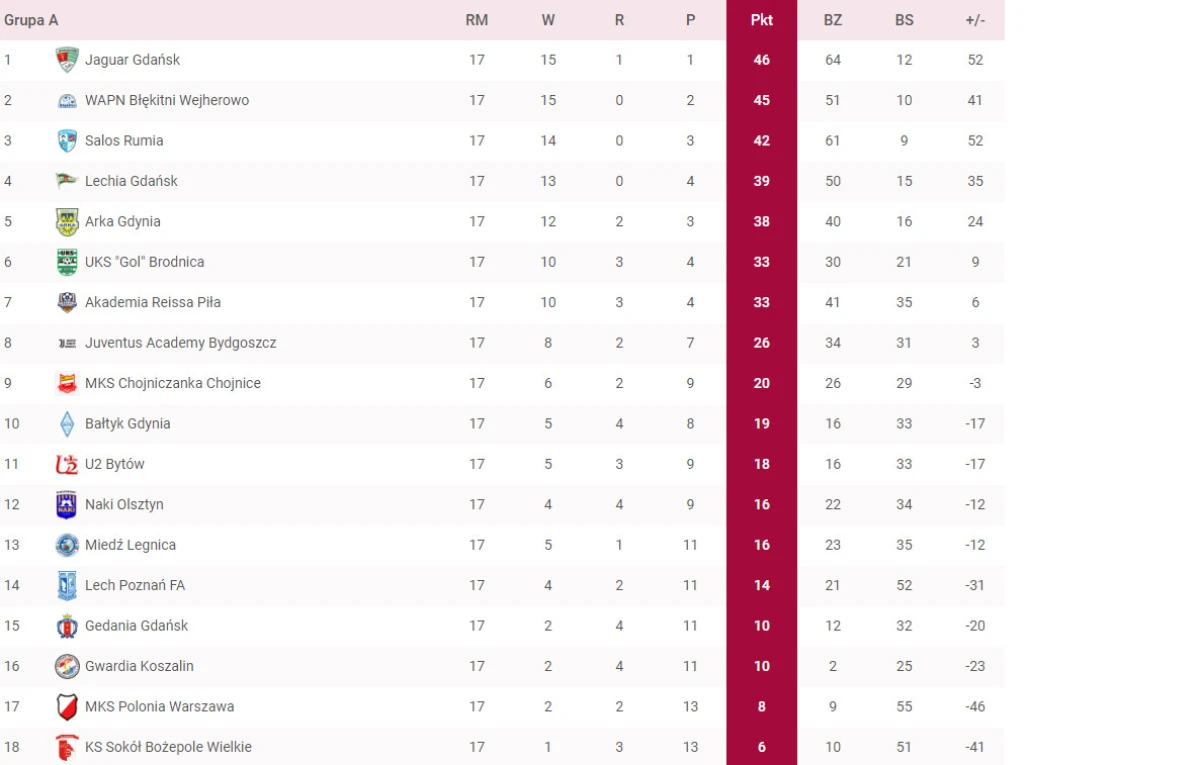Screen dimensions: 1200x765
Task: Click the Salos Rumia team logo
Action: pos(67,141)
